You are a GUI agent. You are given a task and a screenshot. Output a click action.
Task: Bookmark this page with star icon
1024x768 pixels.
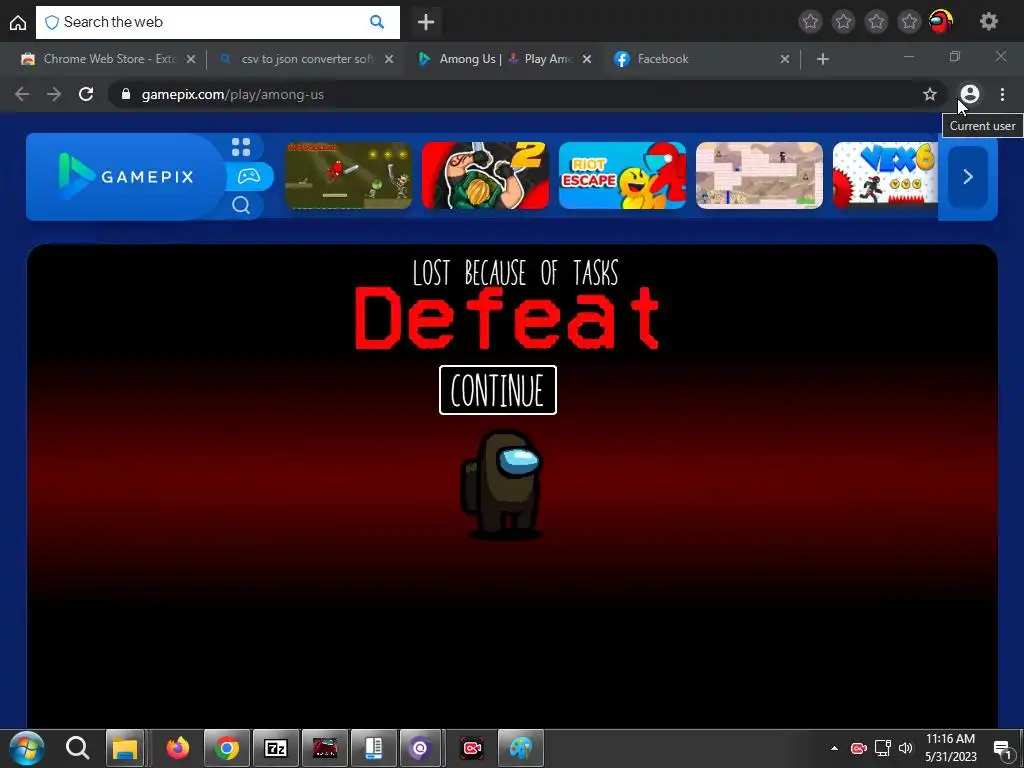tap(930, 94)
